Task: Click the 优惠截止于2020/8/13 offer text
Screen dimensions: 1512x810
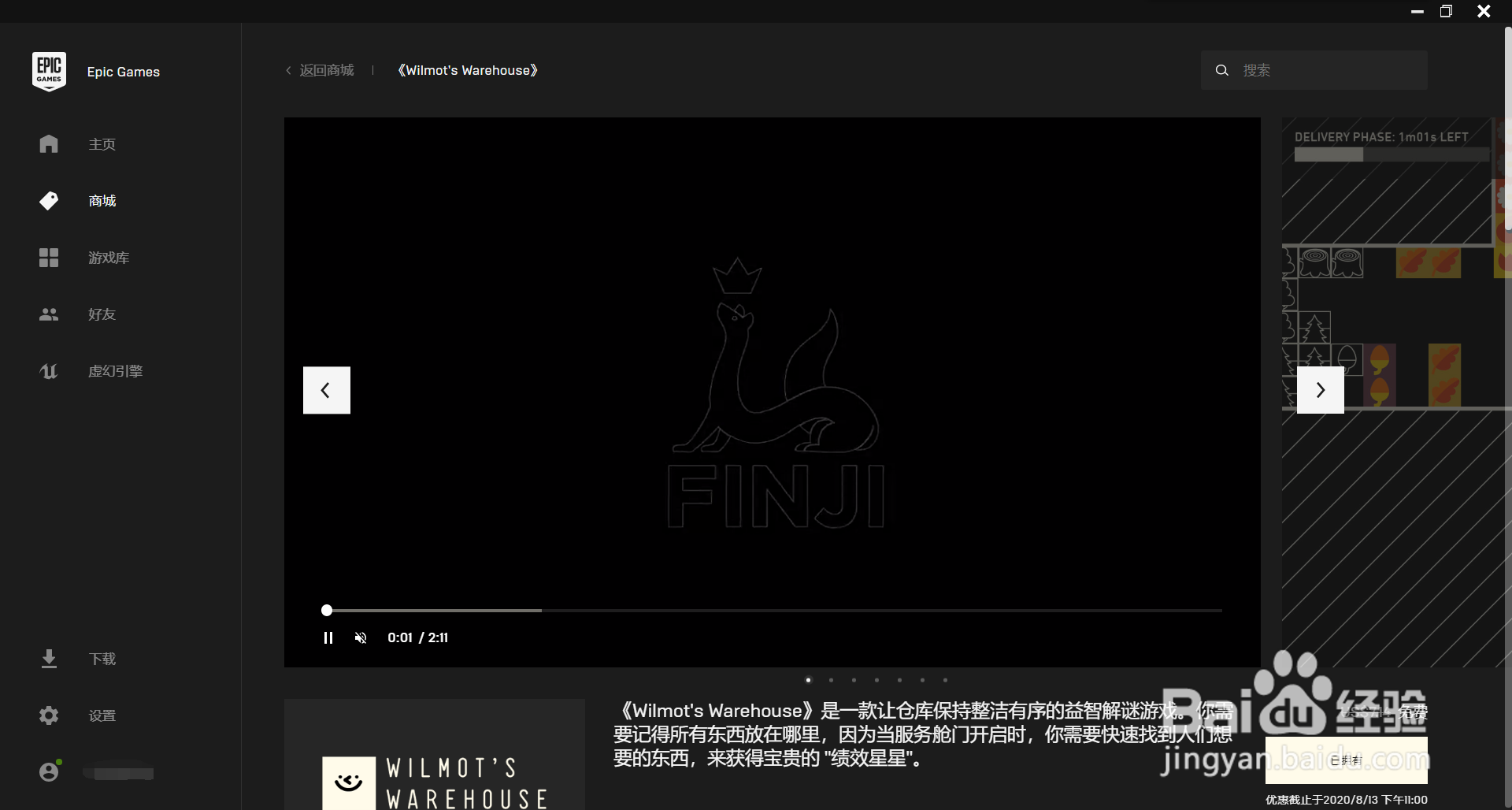Action: point(1347,800)
